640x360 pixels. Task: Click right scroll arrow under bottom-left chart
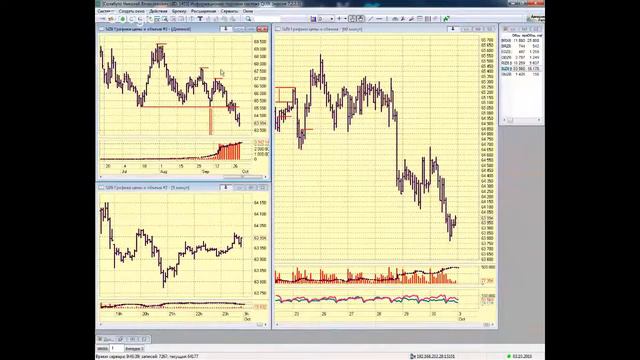click(x=266, y=325)
